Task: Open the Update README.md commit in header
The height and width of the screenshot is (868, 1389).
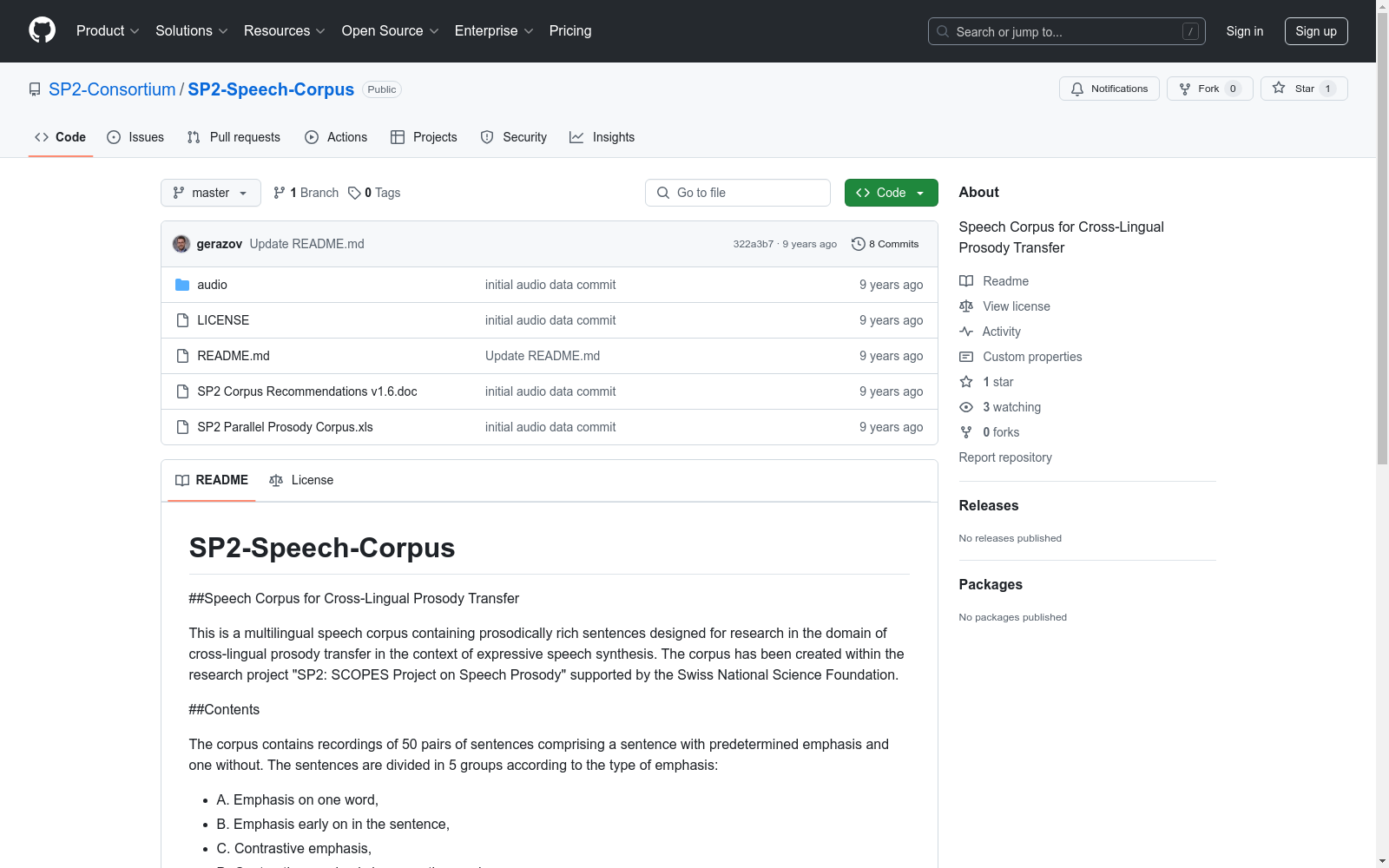Action: tap(307, 244)
